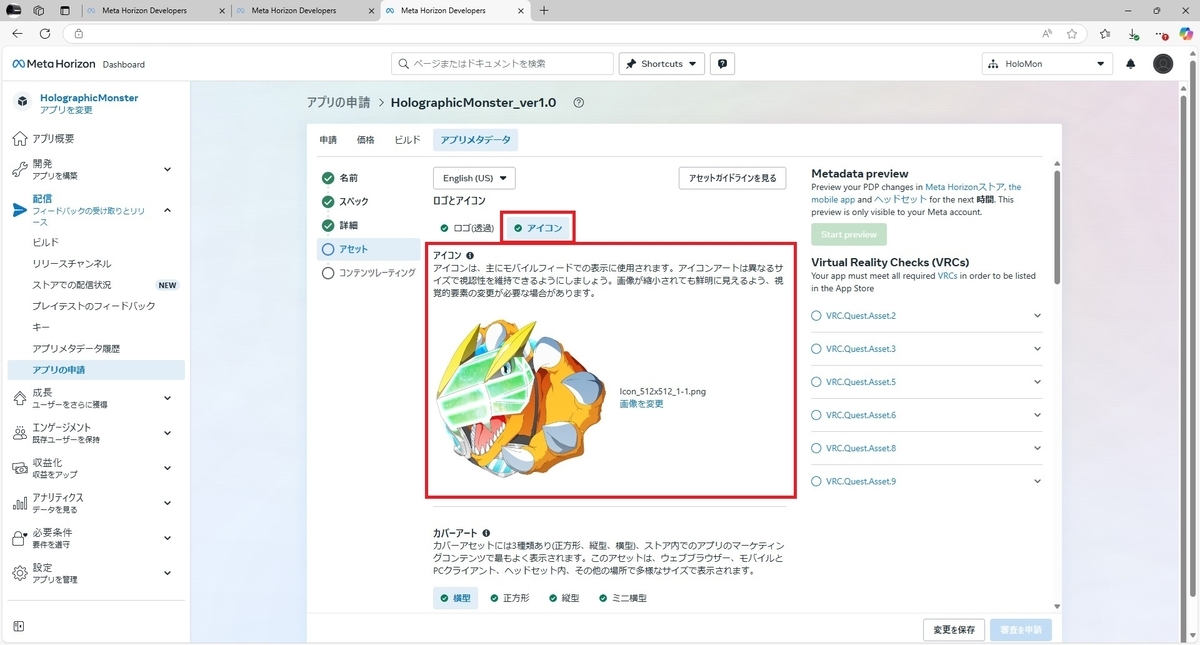This screenshot has width=1200, height=645.
Task: Click アセットガイドラインを見る button
Action: click(x=732, y=178)
